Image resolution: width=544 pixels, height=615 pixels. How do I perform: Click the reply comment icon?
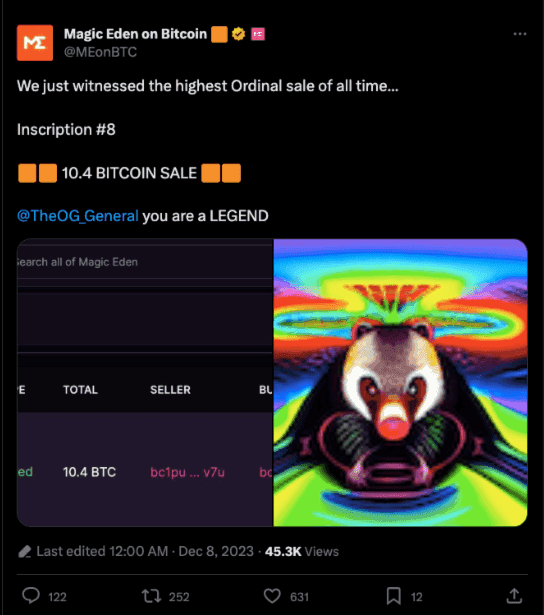tap(31, 596)
